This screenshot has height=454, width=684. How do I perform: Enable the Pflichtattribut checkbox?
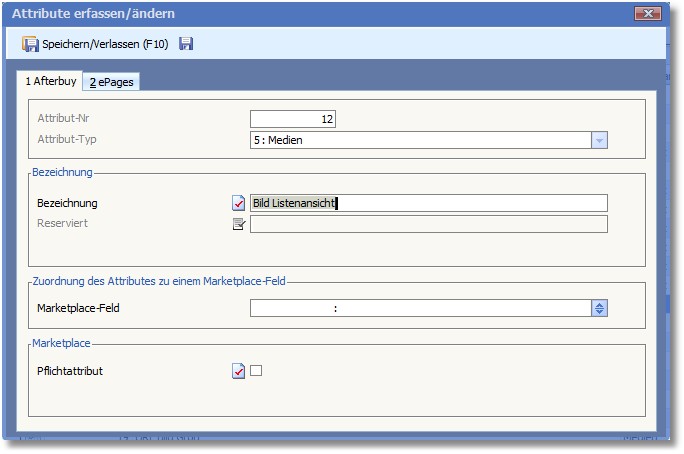(256, 371)
